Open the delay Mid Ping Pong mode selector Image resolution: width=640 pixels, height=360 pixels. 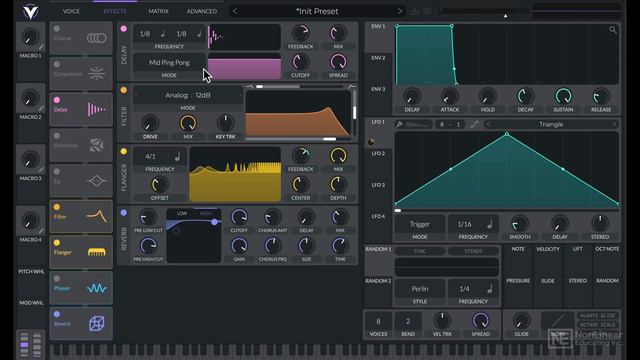tap(169, 62)
